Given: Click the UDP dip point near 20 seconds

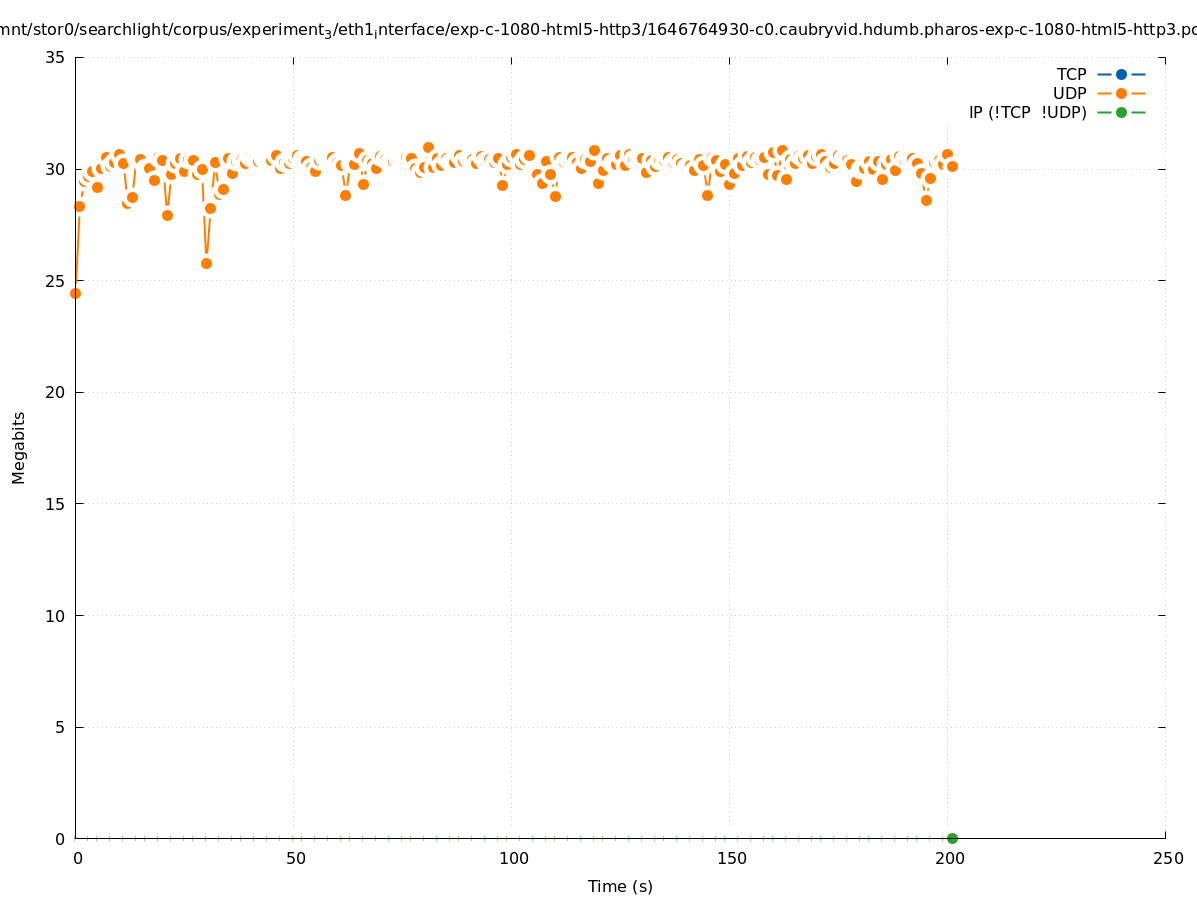Looking at the screenshot, I should coord(167,215).
